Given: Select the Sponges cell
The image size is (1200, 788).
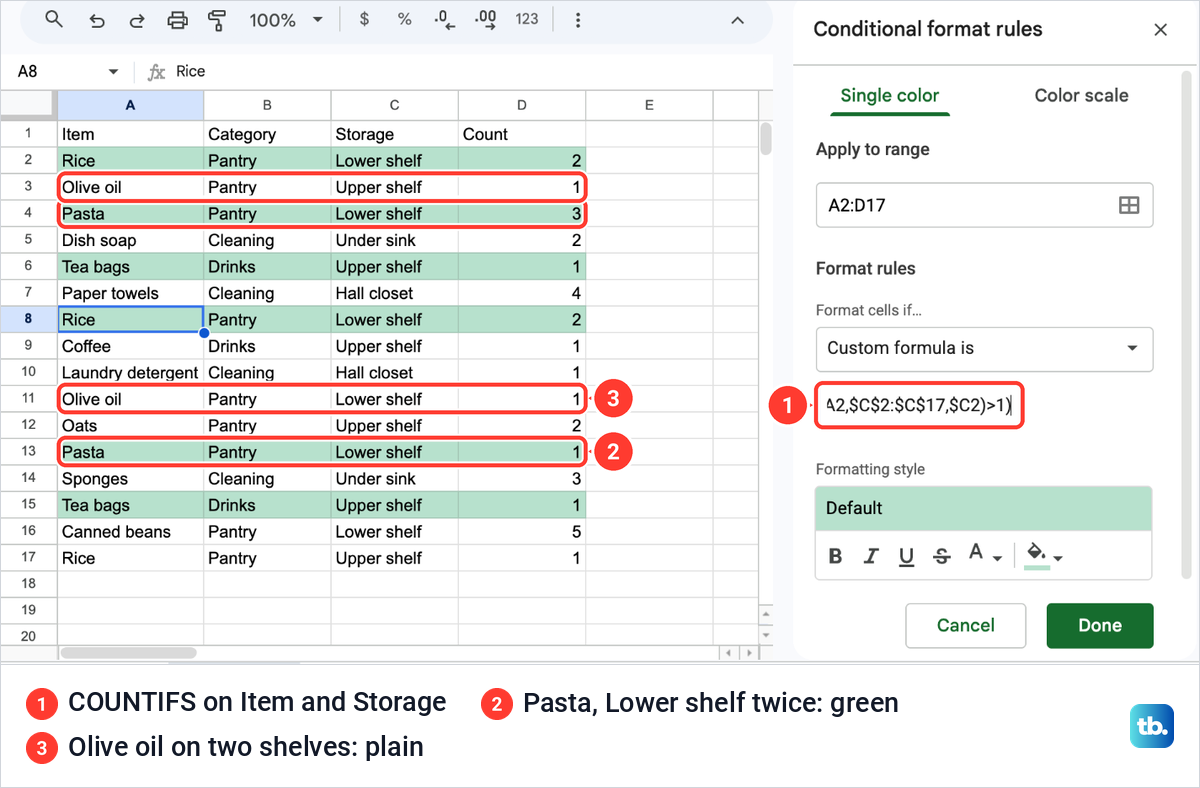Looking at the screenshot, I should click(x=130, y=479).
